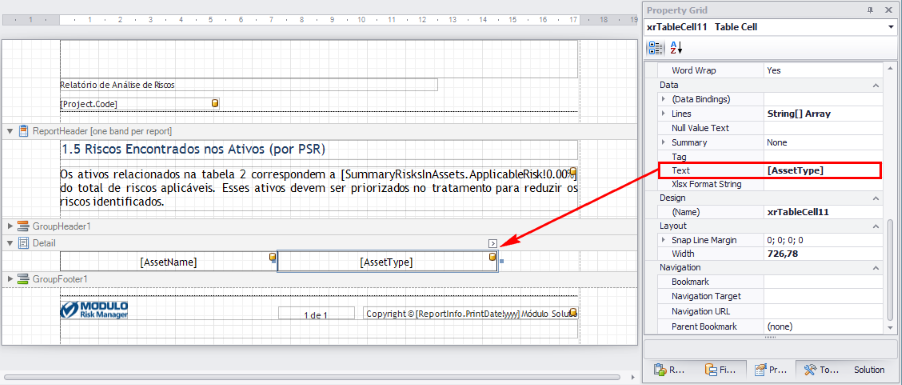Expand the (Data Bindings) property
902x385 pixels.
(663, 99)
